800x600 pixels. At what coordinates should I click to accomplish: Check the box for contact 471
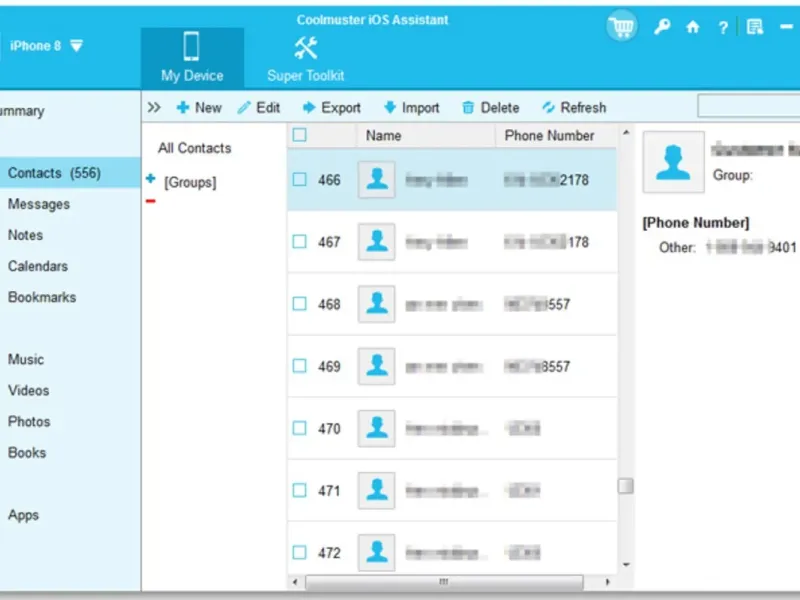[x=299, y=490]
